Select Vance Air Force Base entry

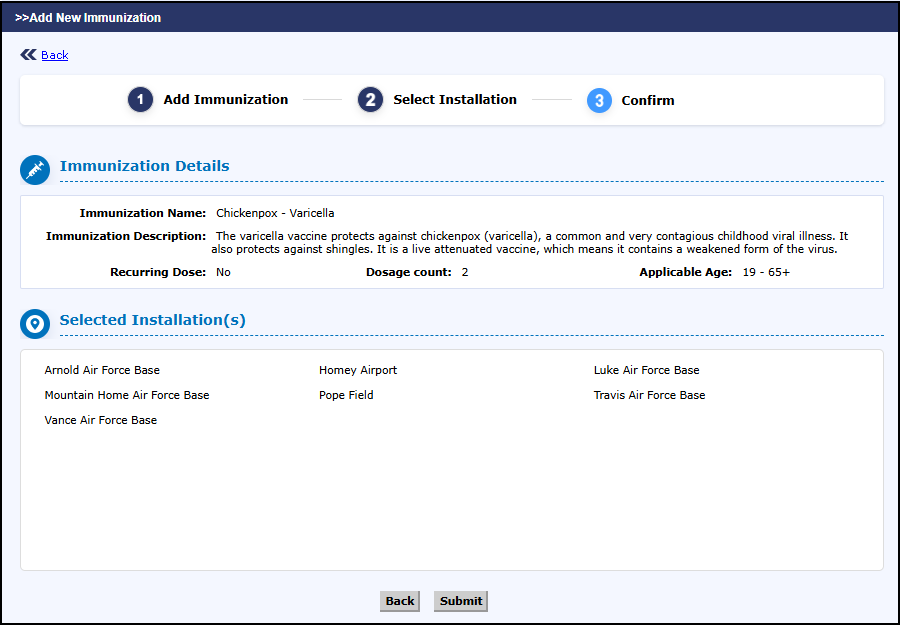tap(101, 420)
